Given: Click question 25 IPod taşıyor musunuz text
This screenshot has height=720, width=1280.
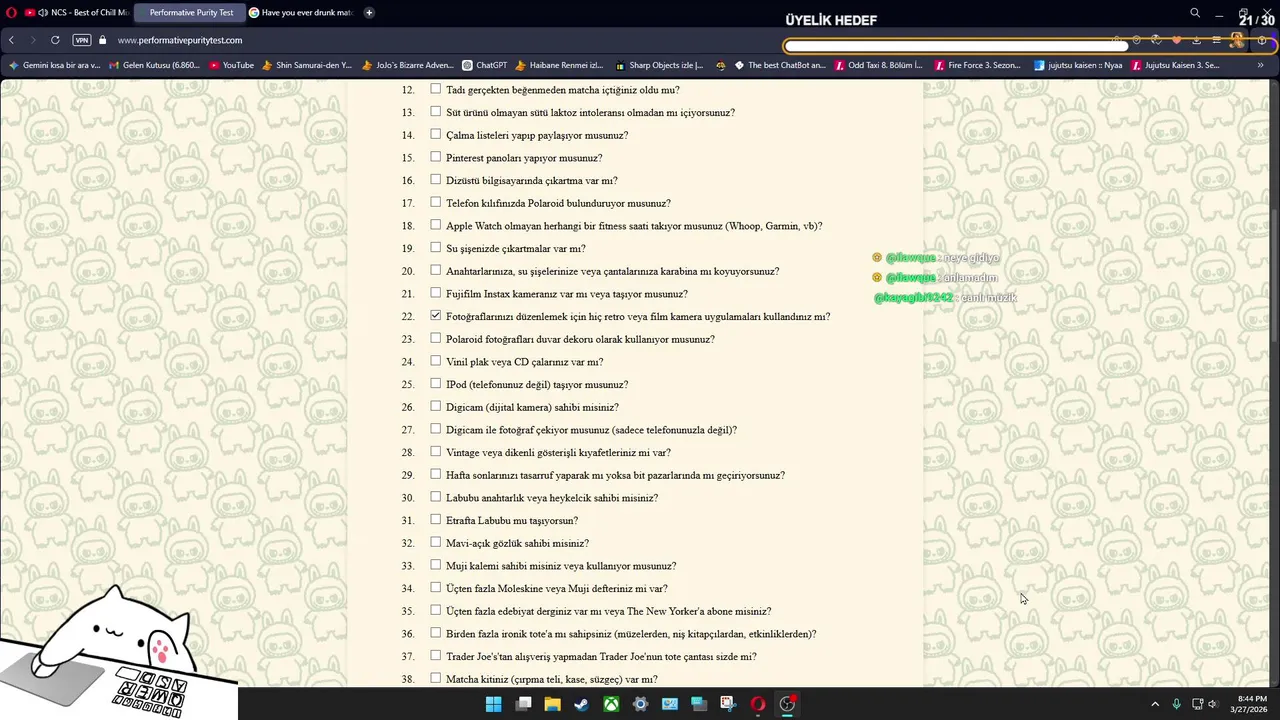Looking at the screenshot, I should pyautogui.click(x=537, y=385).
